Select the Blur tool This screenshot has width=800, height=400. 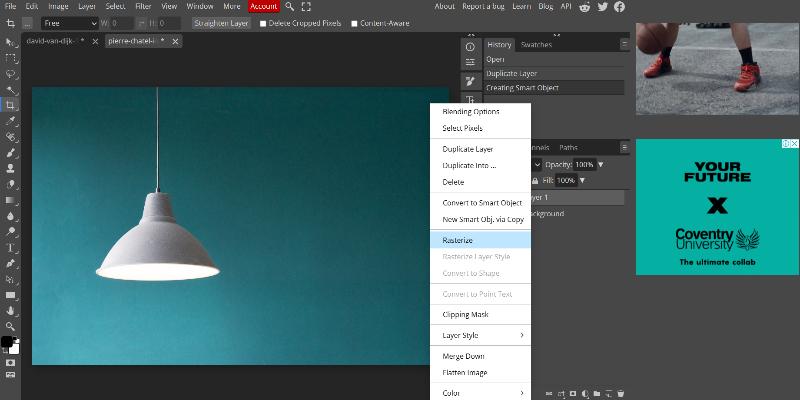click(x=11, y=216)
